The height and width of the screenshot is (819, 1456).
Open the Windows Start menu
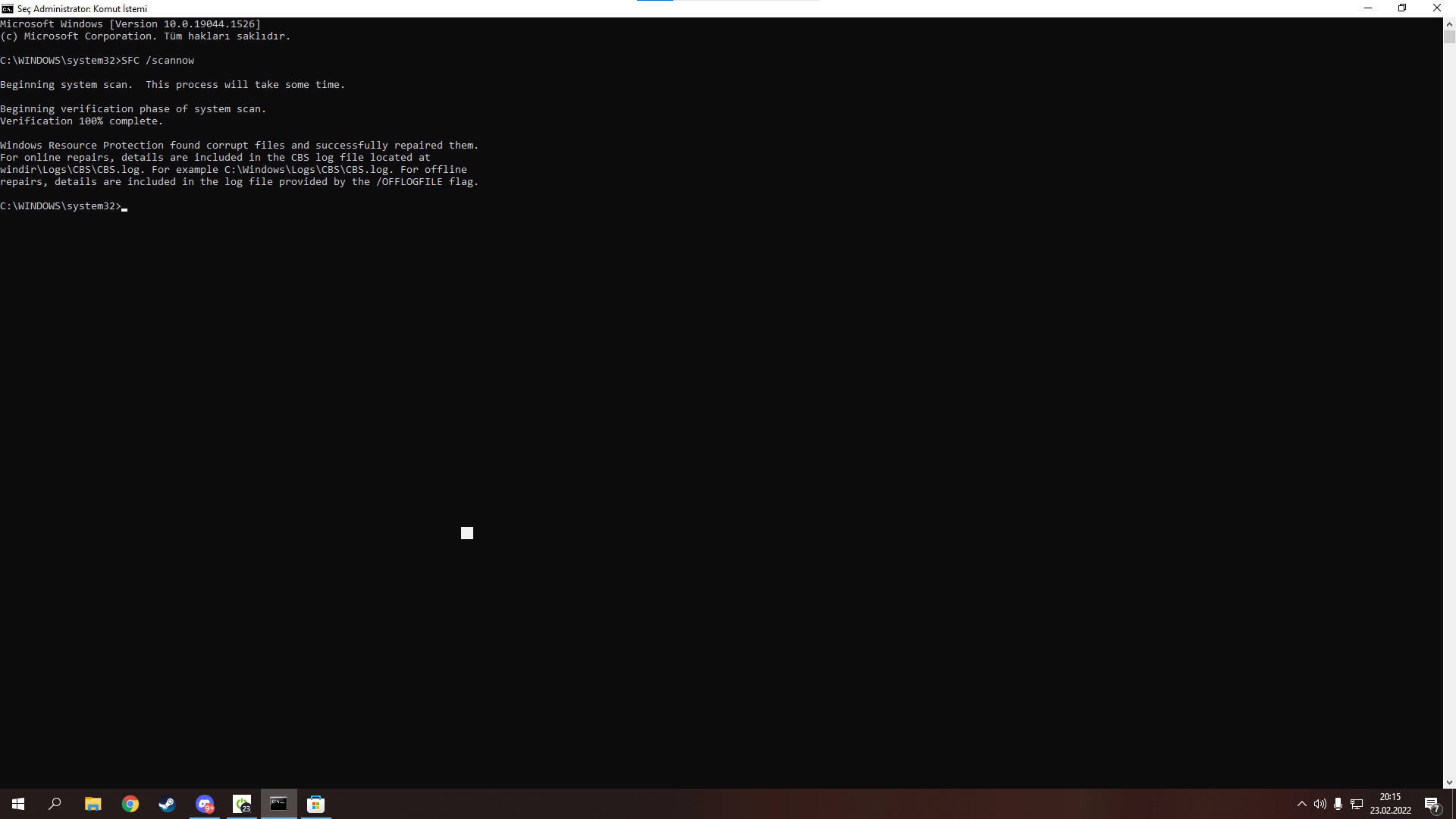point(18,804)
